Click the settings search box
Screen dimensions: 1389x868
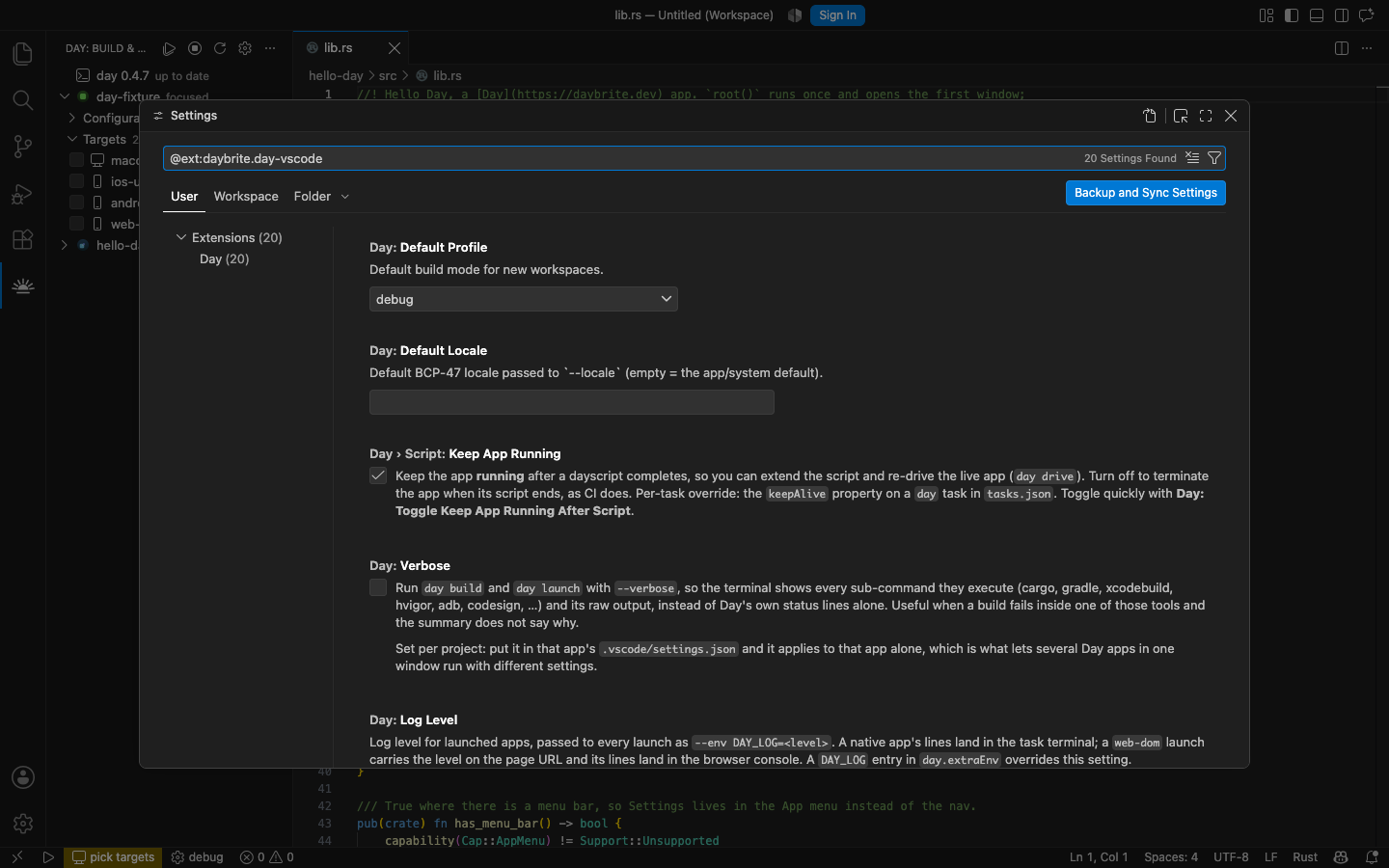pos(694,158)
